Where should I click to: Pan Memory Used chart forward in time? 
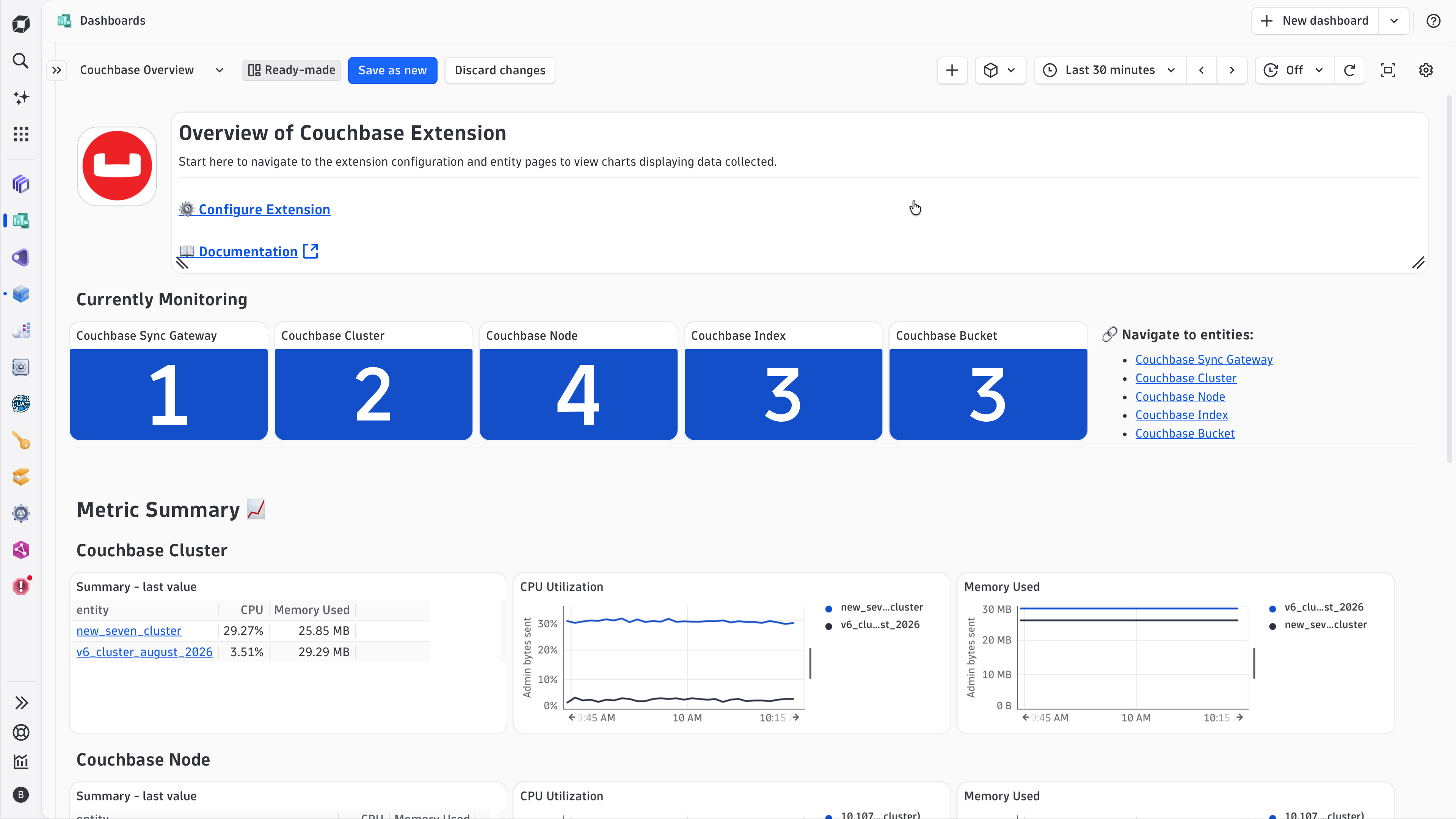(x=1239, y=717)
